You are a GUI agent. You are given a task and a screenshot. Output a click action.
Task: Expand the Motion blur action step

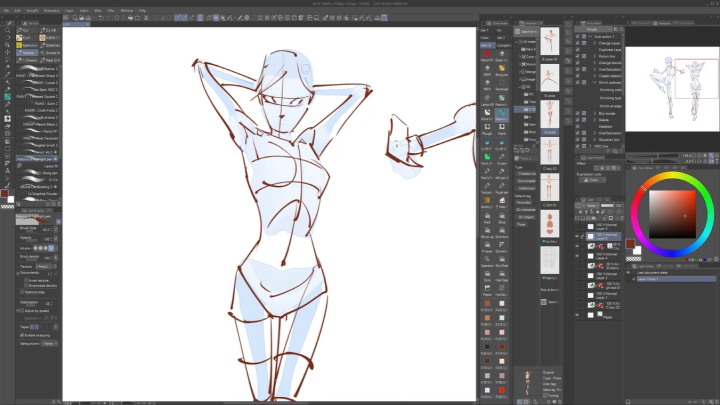[x=595, y=56]
